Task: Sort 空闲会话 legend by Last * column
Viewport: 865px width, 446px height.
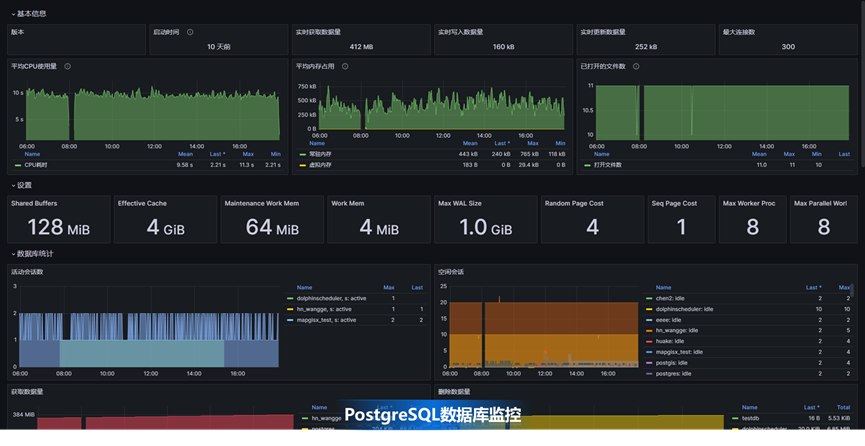Action: pyautogui.click(x=814, y=288)
